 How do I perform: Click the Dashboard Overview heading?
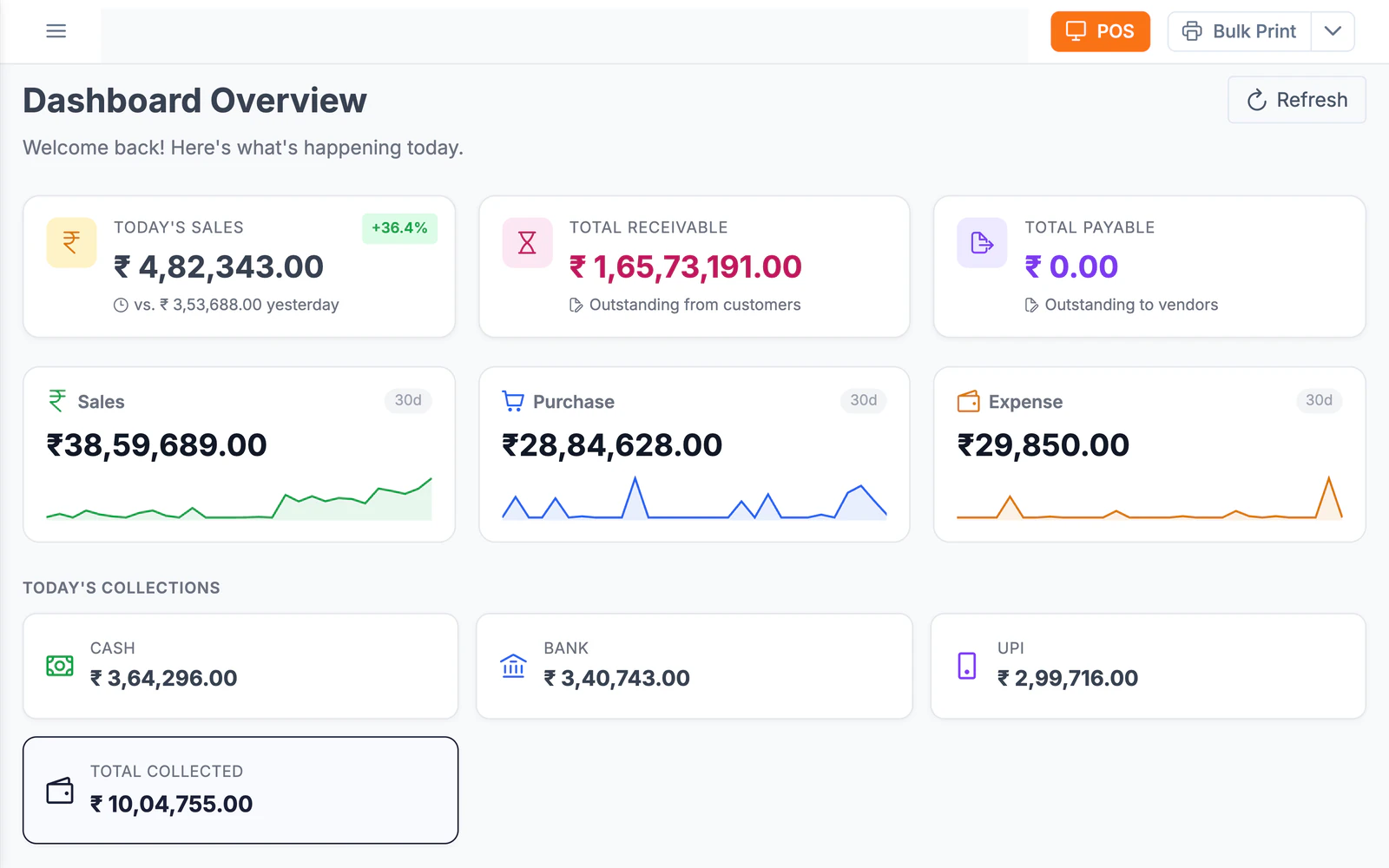pyautogui.click(x=195, y=101)
